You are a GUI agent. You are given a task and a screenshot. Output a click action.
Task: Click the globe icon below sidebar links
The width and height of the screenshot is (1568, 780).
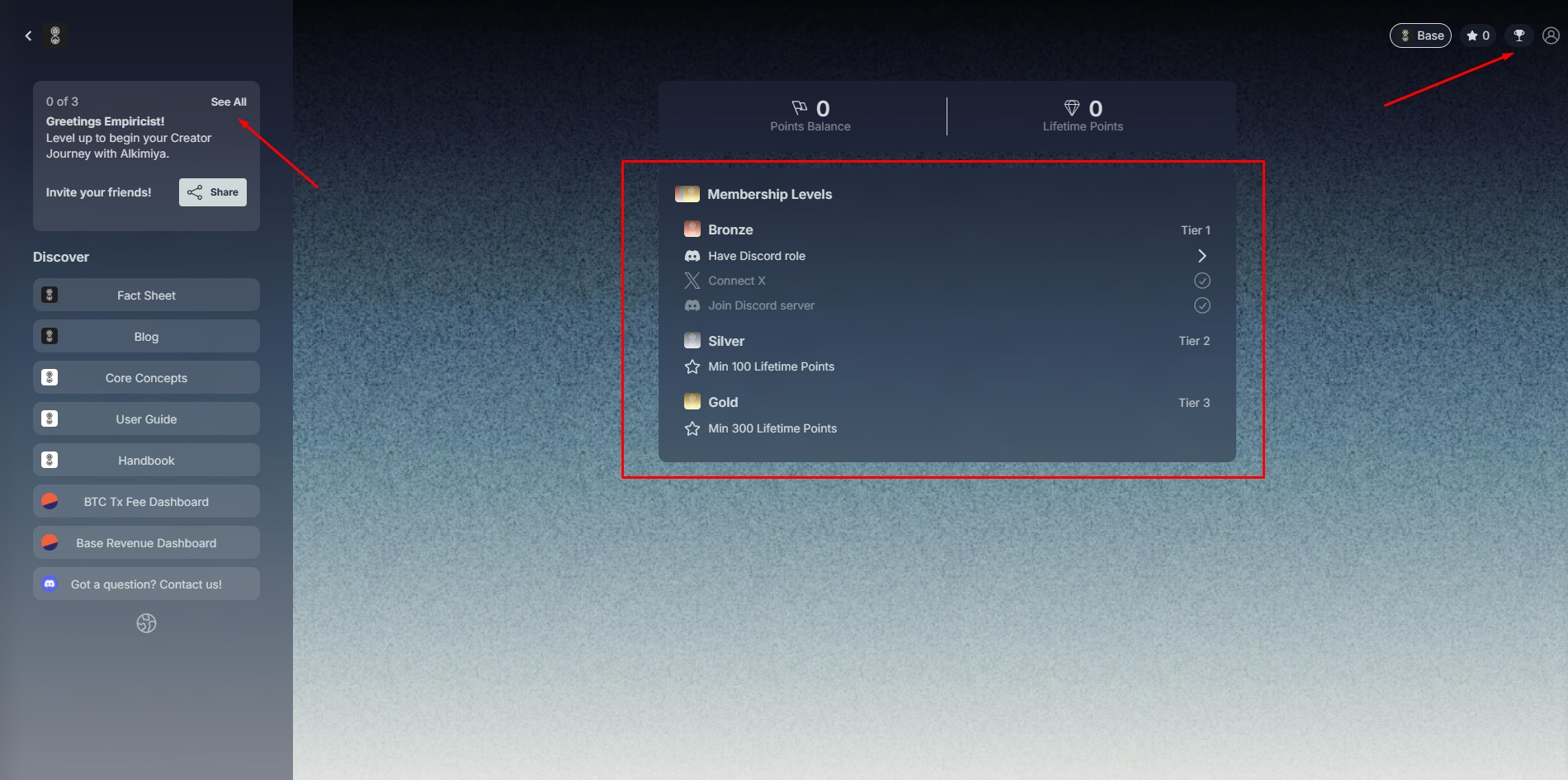[146, 623]
